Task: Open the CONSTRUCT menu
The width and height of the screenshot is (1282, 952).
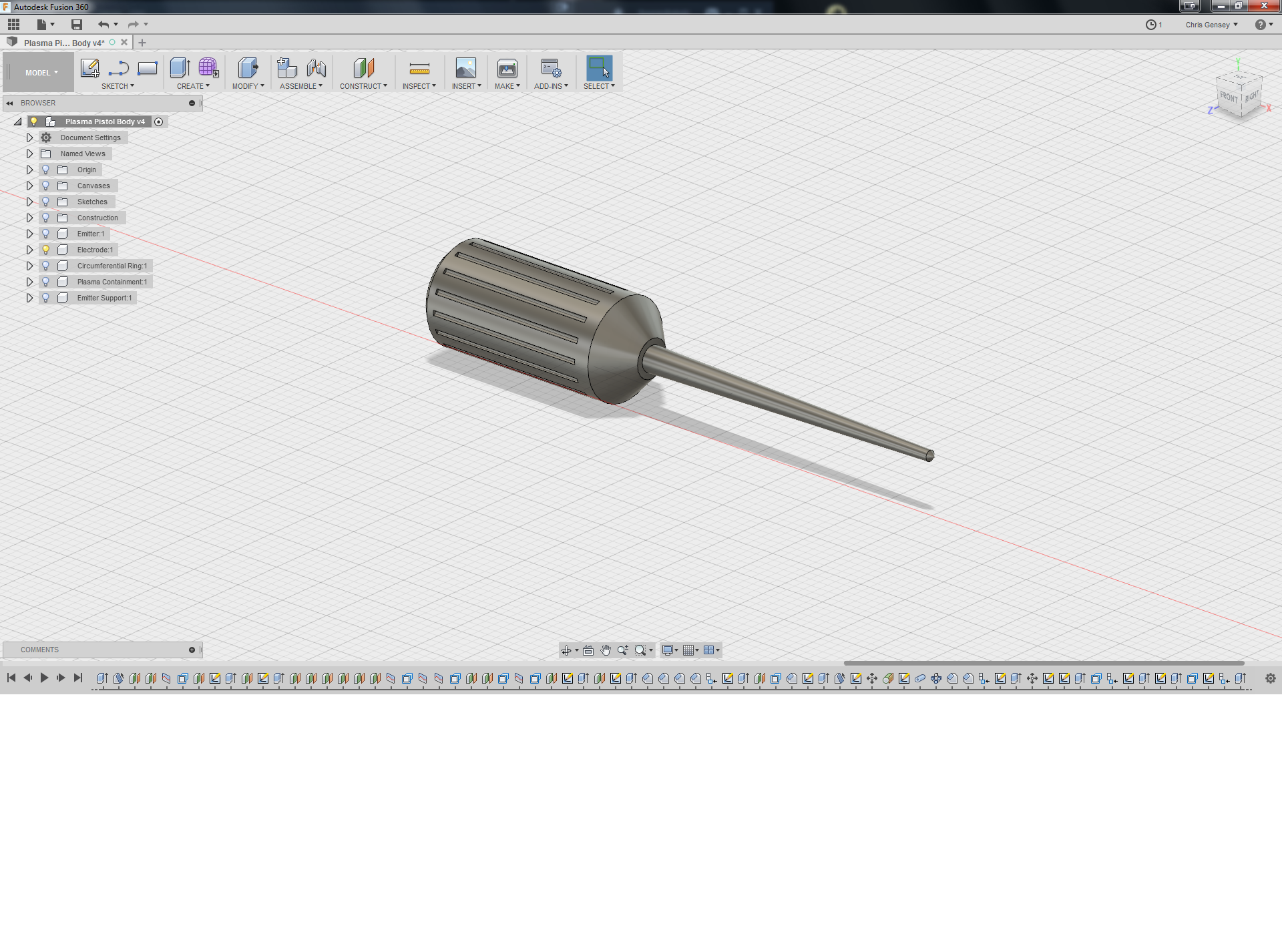Action: click(x=363, y=86)
